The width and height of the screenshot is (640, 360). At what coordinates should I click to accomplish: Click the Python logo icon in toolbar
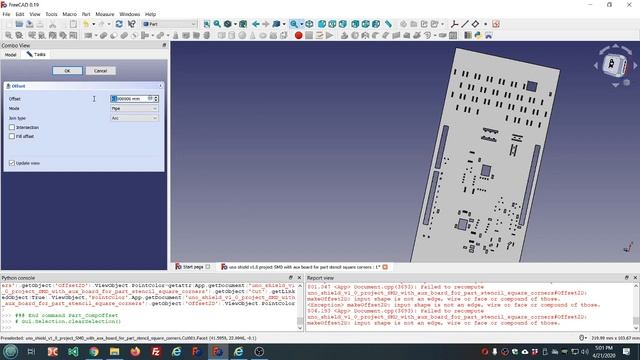[x=478, y=36]
